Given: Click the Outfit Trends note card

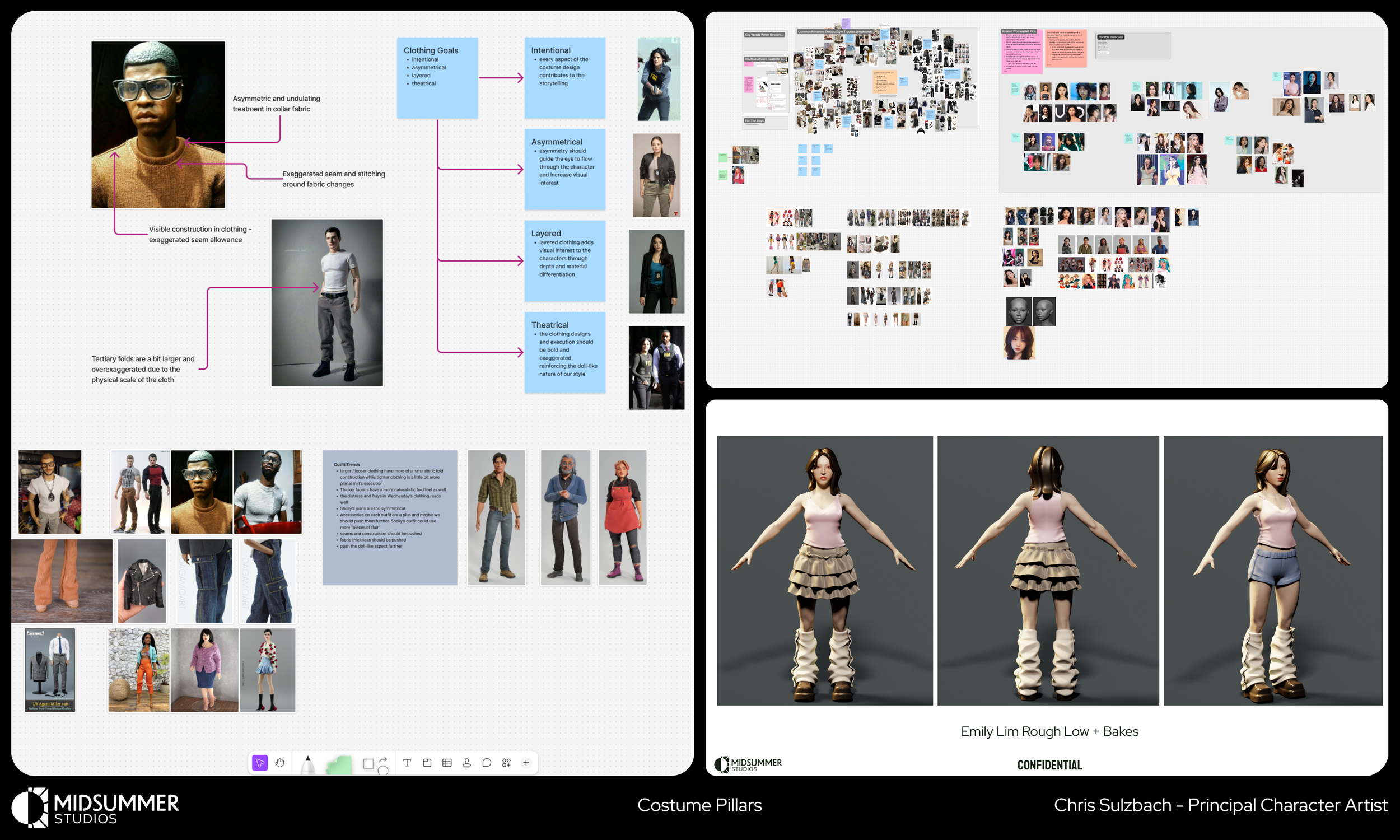Looking at the screenshot, I should [389, 517].
